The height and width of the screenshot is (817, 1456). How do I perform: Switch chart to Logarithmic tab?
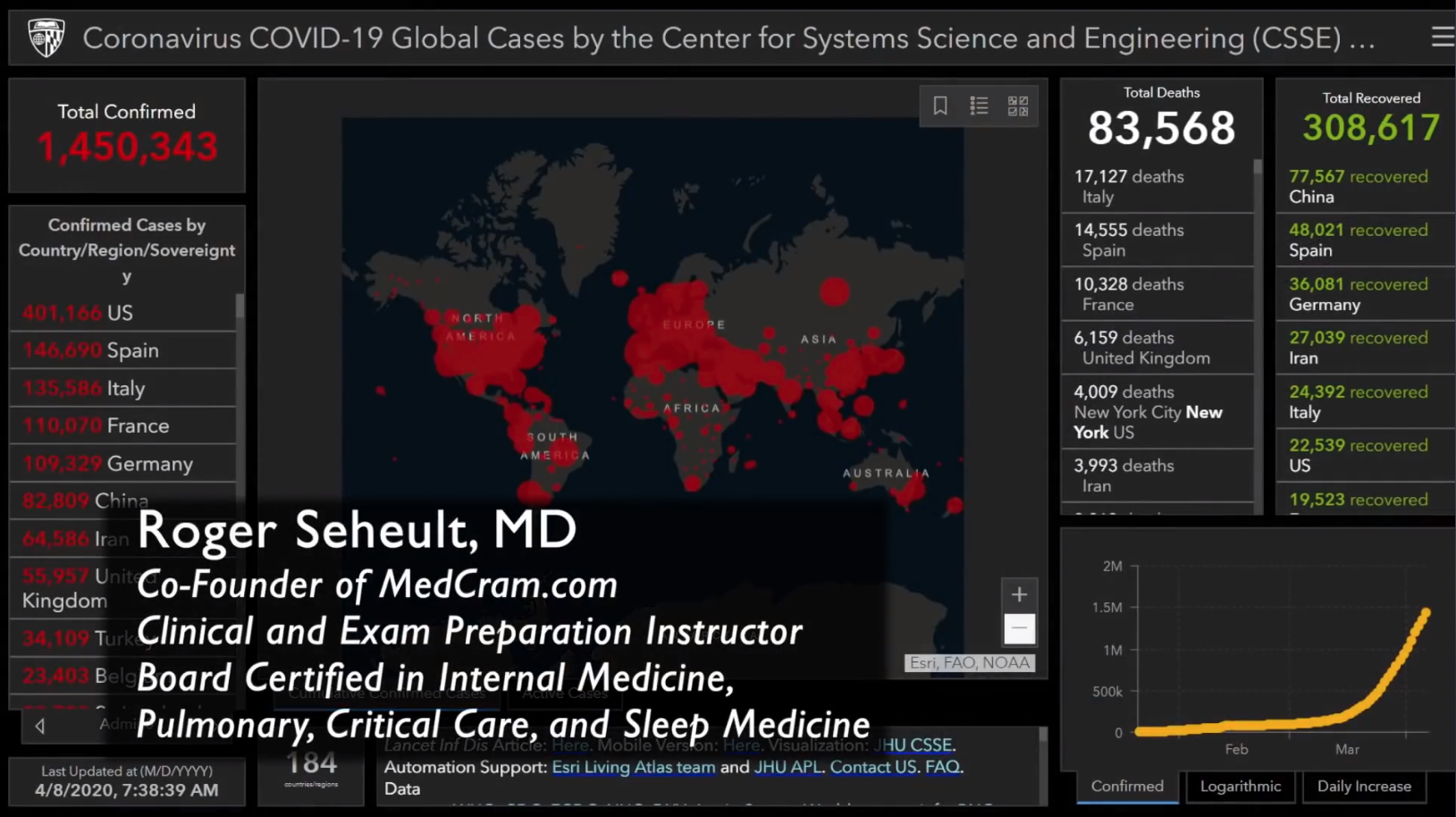coord(1240,787)
